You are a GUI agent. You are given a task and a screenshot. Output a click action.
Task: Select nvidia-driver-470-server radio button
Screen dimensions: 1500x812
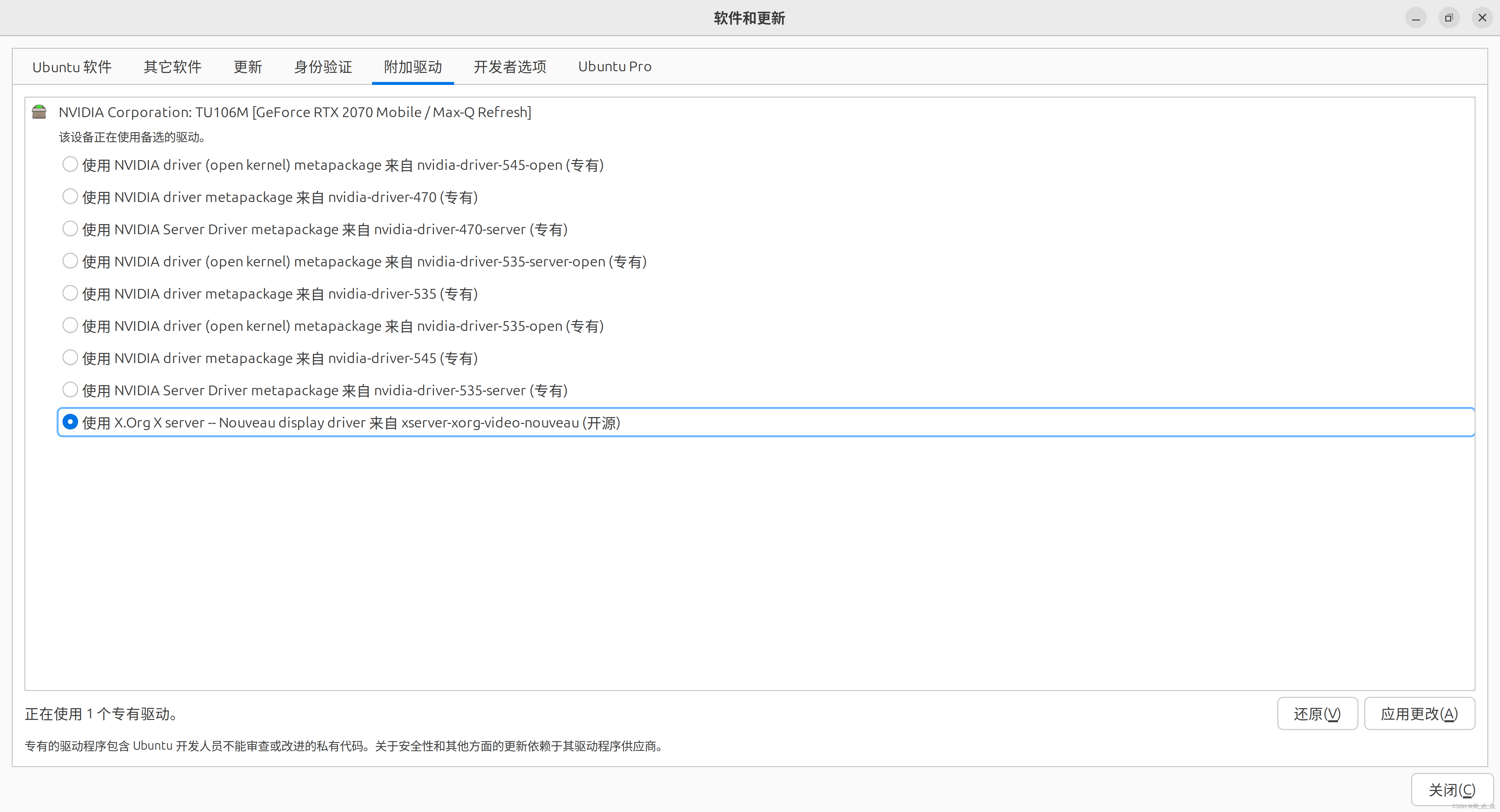click(70, 229)
